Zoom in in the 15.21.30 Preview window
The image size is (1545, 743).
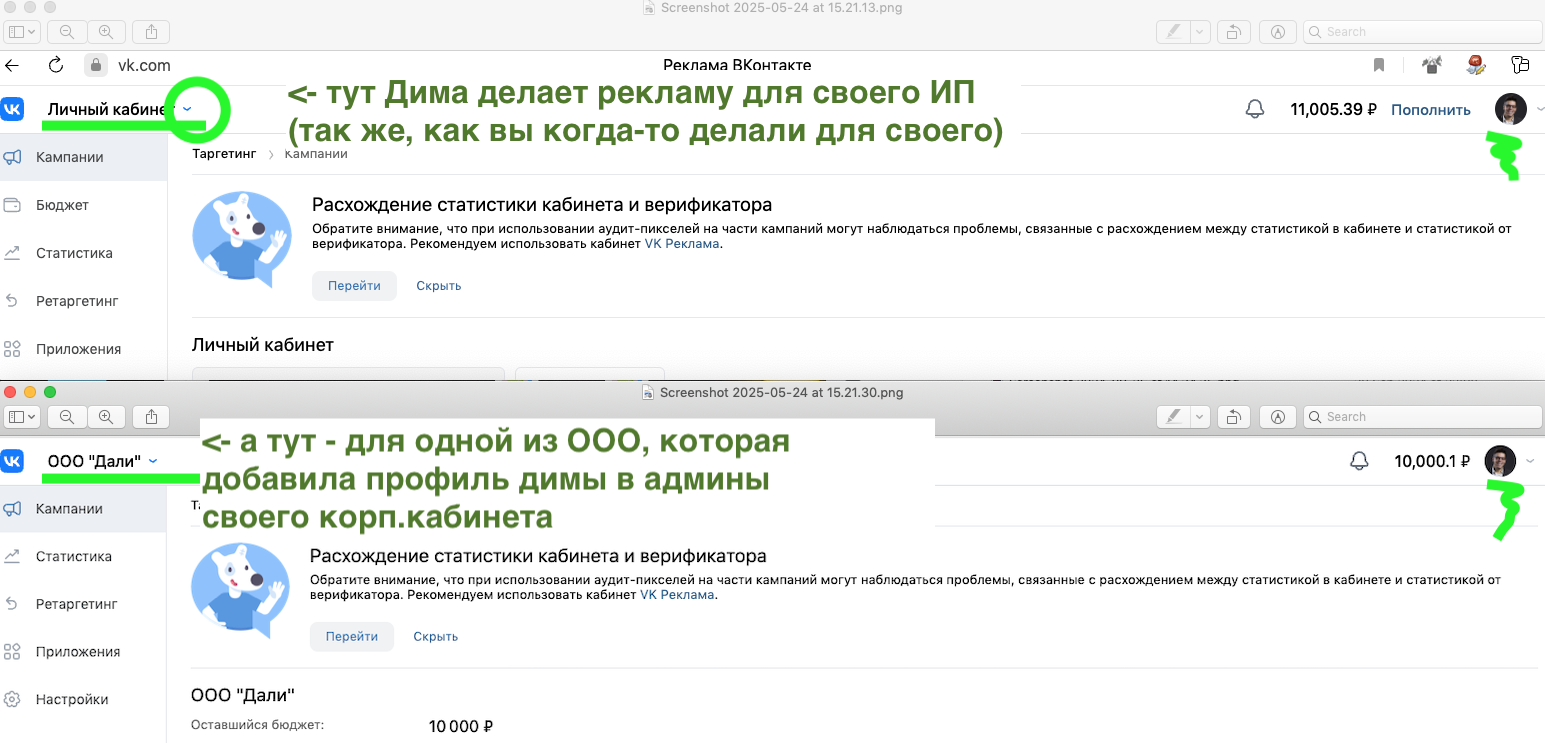[106, 416]
